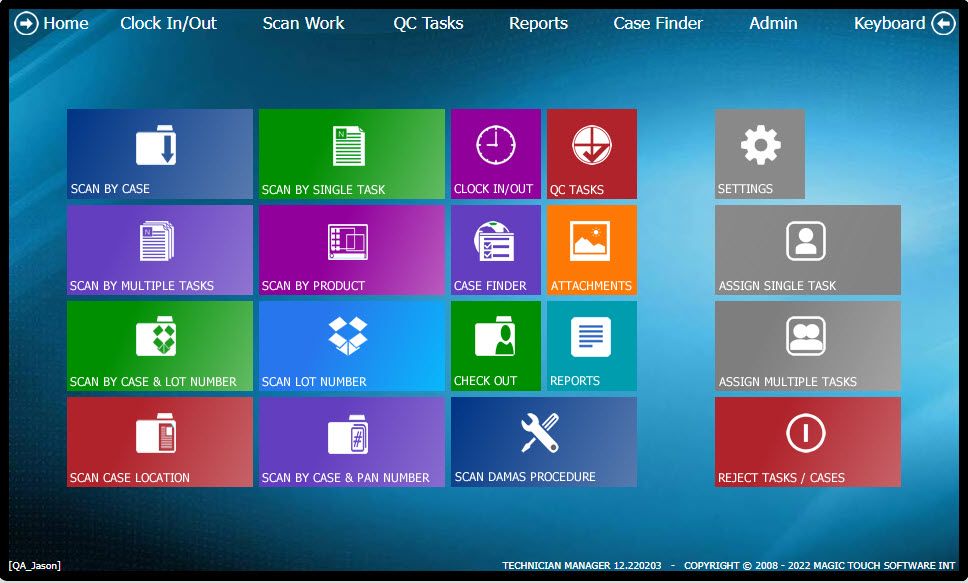Open the Case Finder tile
The height and width of the screenshot is (583, 968).
click(495, 250)
